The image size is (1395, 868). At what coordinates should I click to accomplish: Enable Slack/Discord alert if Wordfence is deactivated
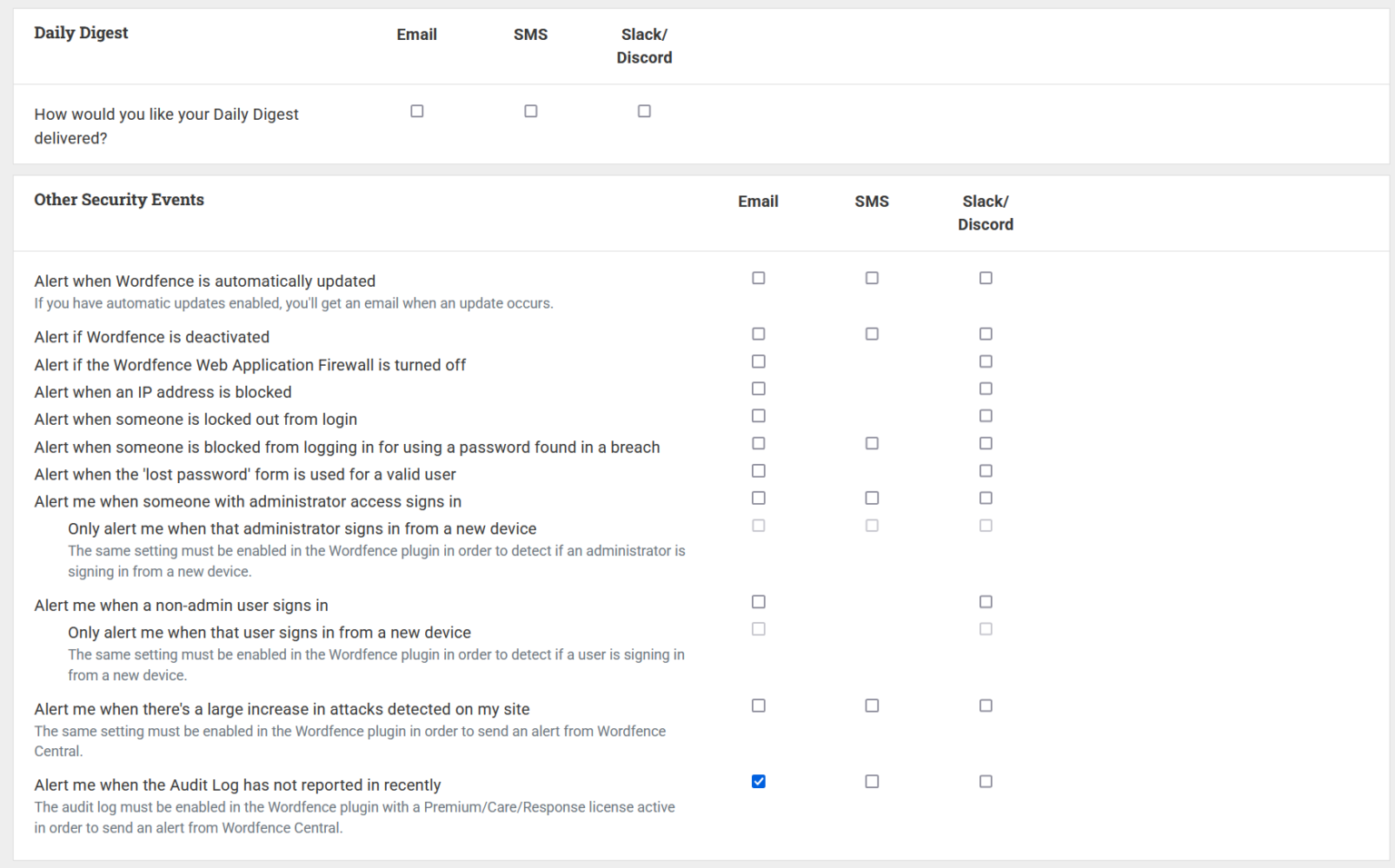pyautogui.click(x=985, y=334)
